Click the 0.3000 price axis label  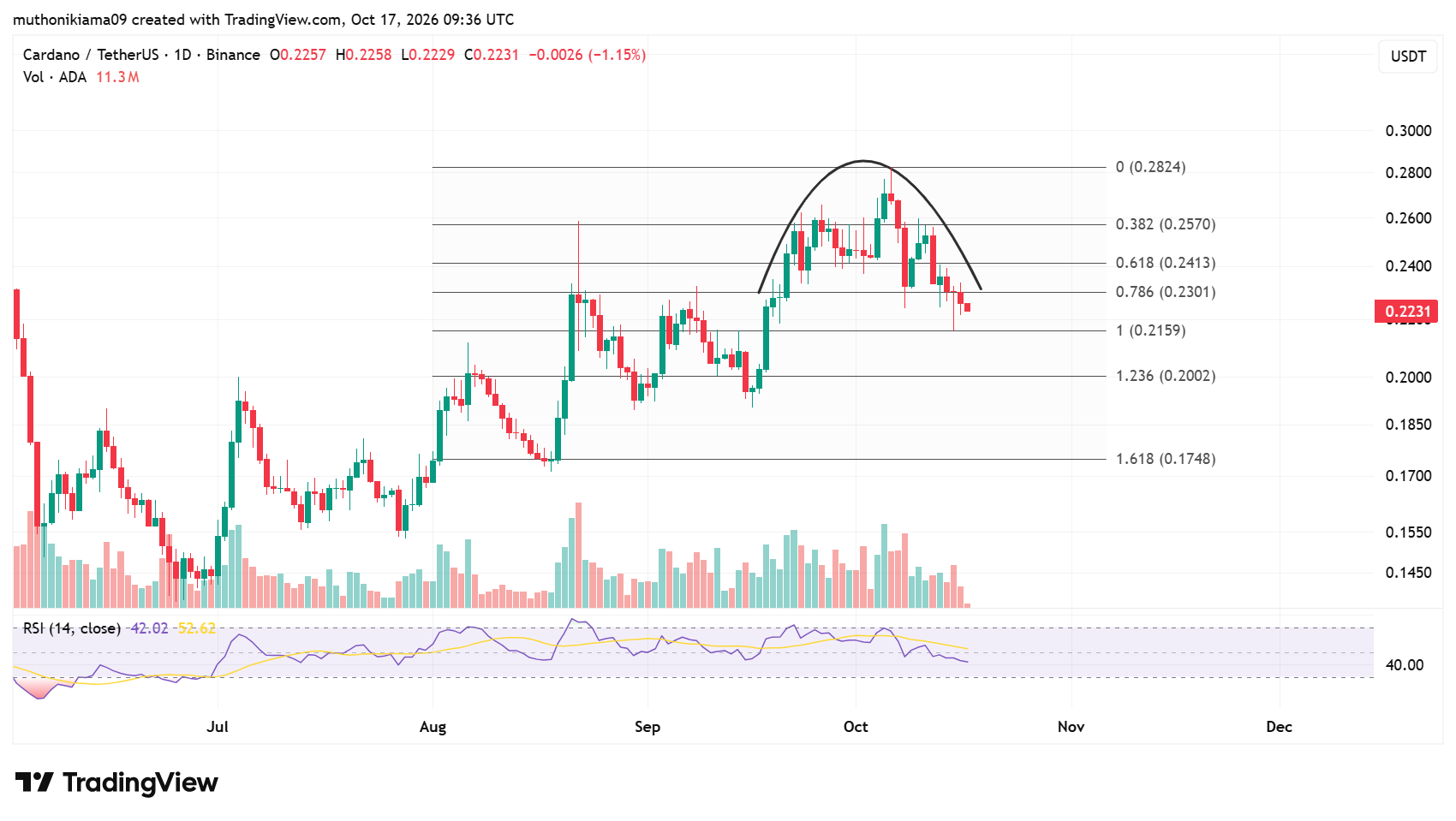[x=1408, y=131]
